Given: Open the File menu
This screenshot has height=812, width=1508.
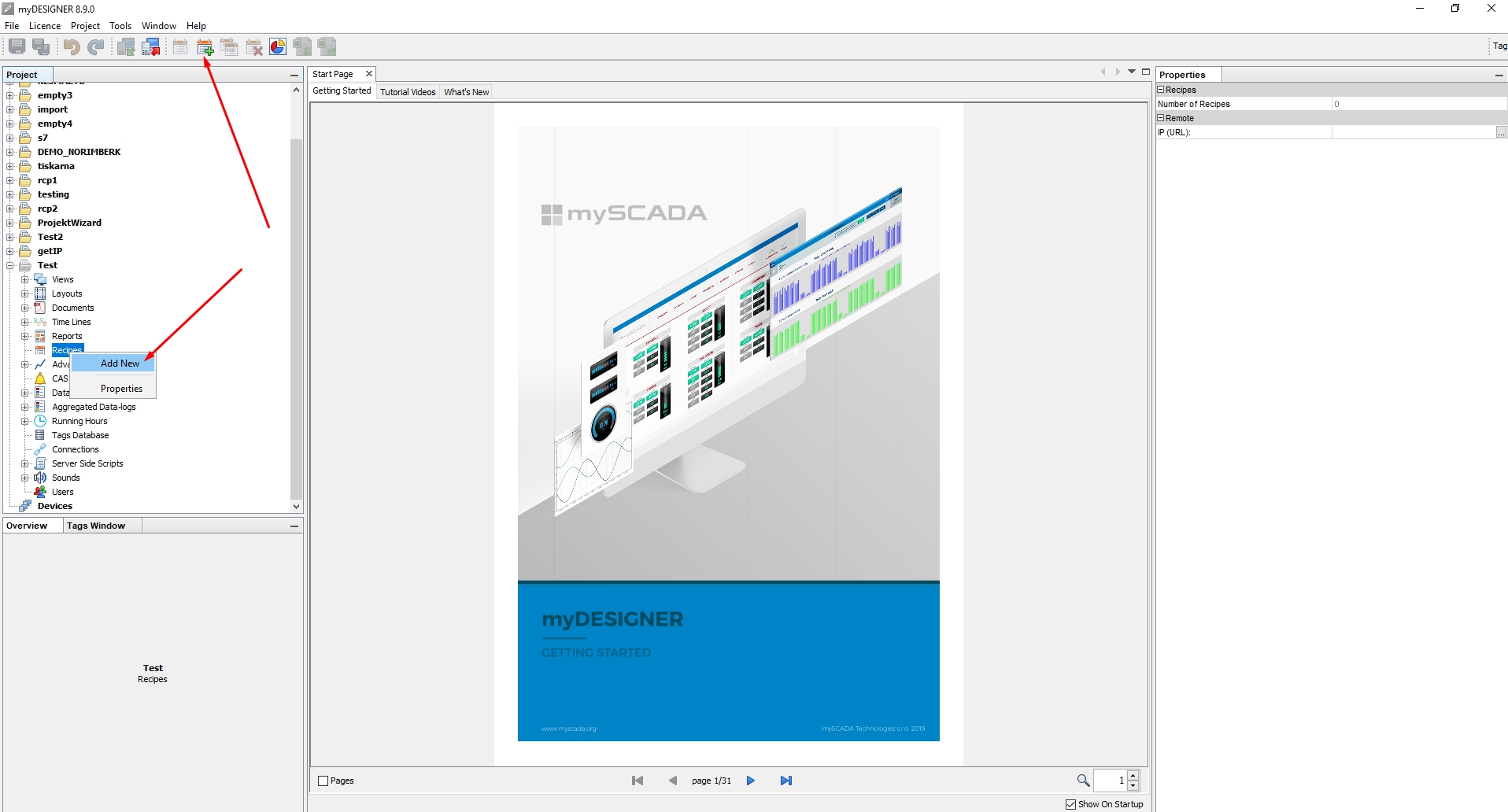Looking at the screenshot, I should point(12,25).
